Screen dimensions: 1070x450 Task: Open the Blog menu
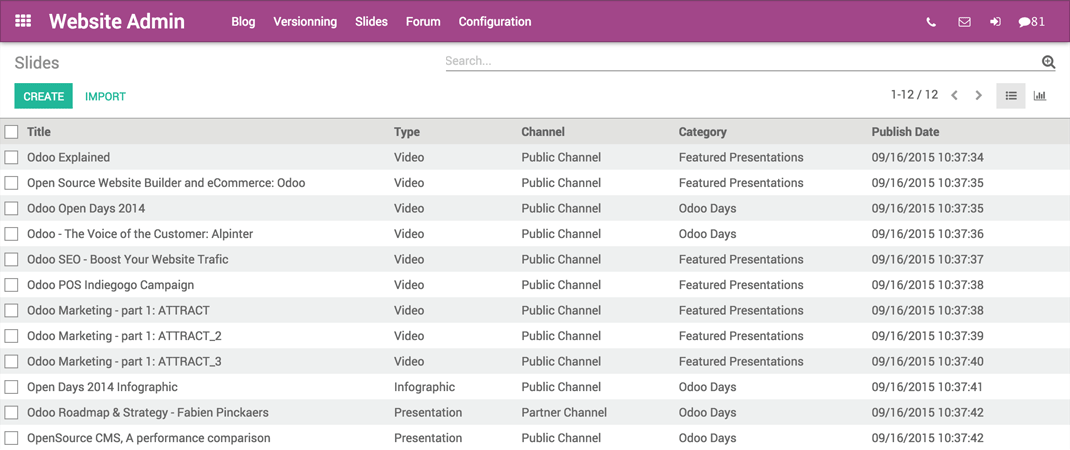[x=243, y=22]
